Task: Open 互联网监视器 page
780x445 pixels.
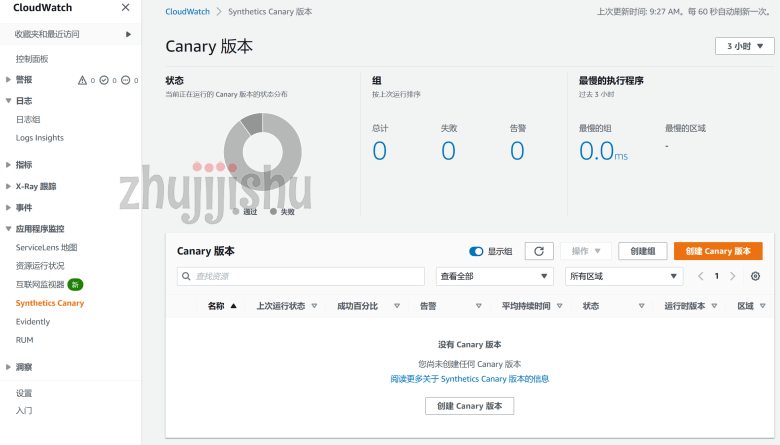Action: [x=40, y=284]
